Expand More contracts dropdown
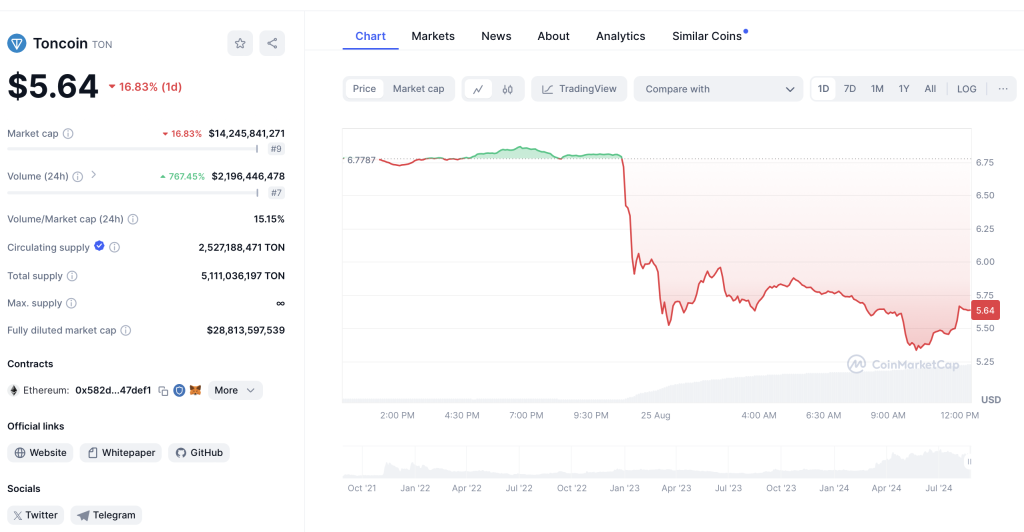The height and width of the screenshot is (532, 1024). click(235, 390)
